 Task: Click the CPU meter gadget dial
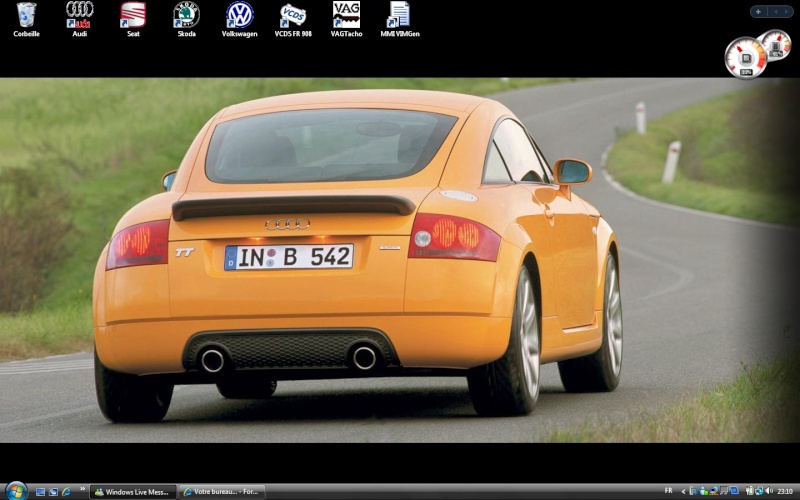point(745,57)
